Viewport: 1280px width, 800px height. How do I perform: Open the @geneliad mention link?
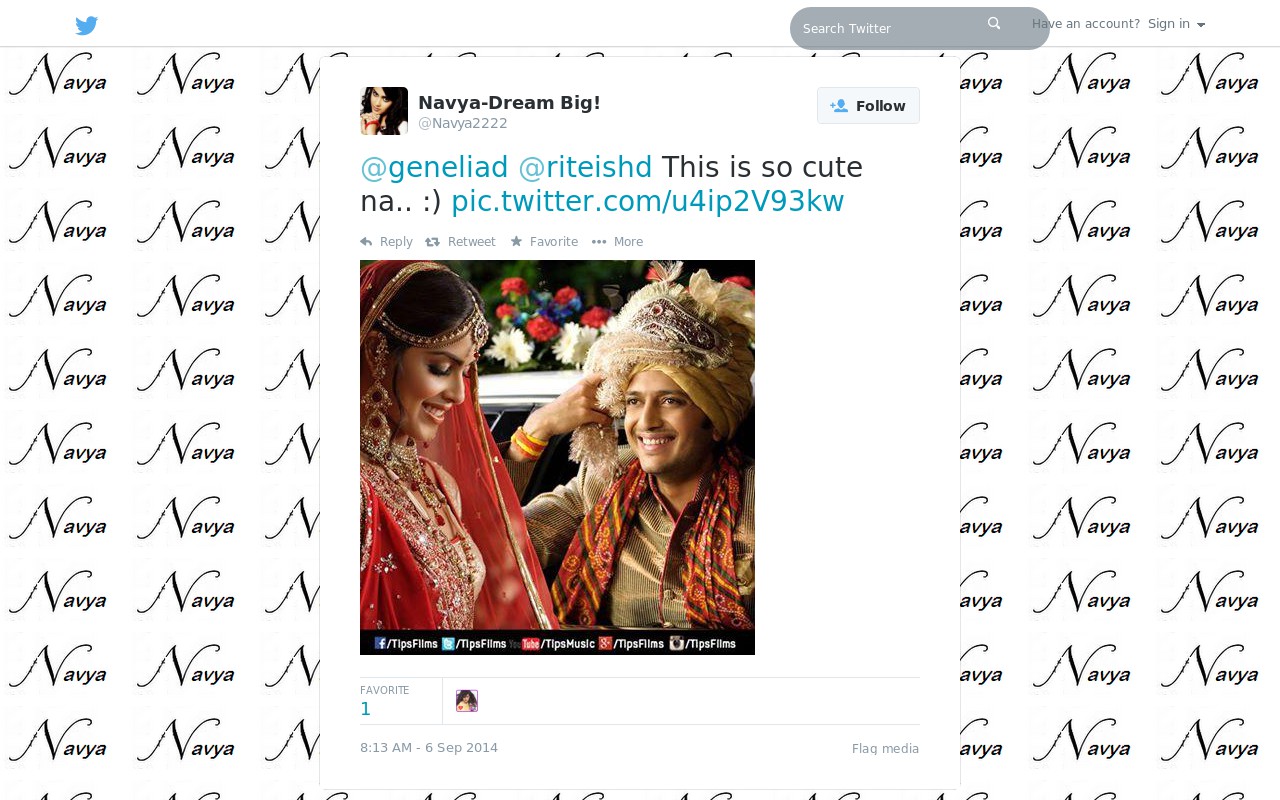(x=434, y=167)
